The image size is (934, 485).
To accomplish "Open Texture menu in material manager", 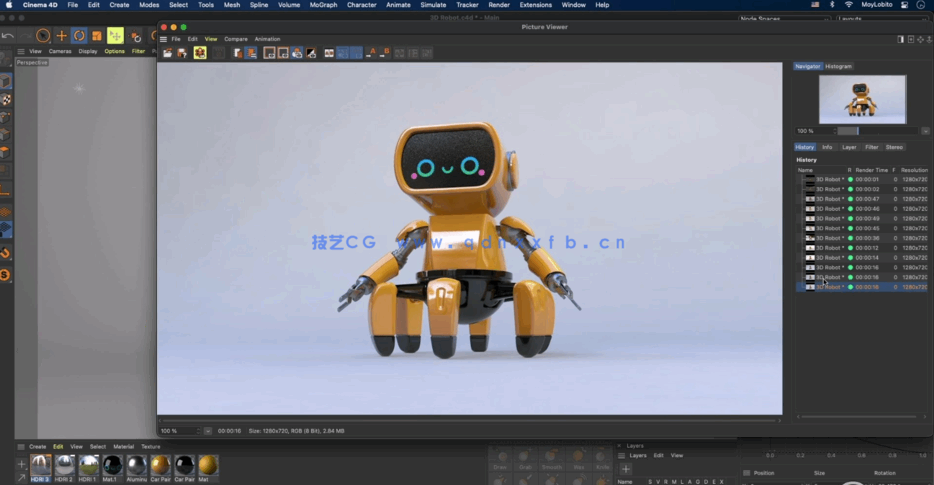I will coord(151,446).
